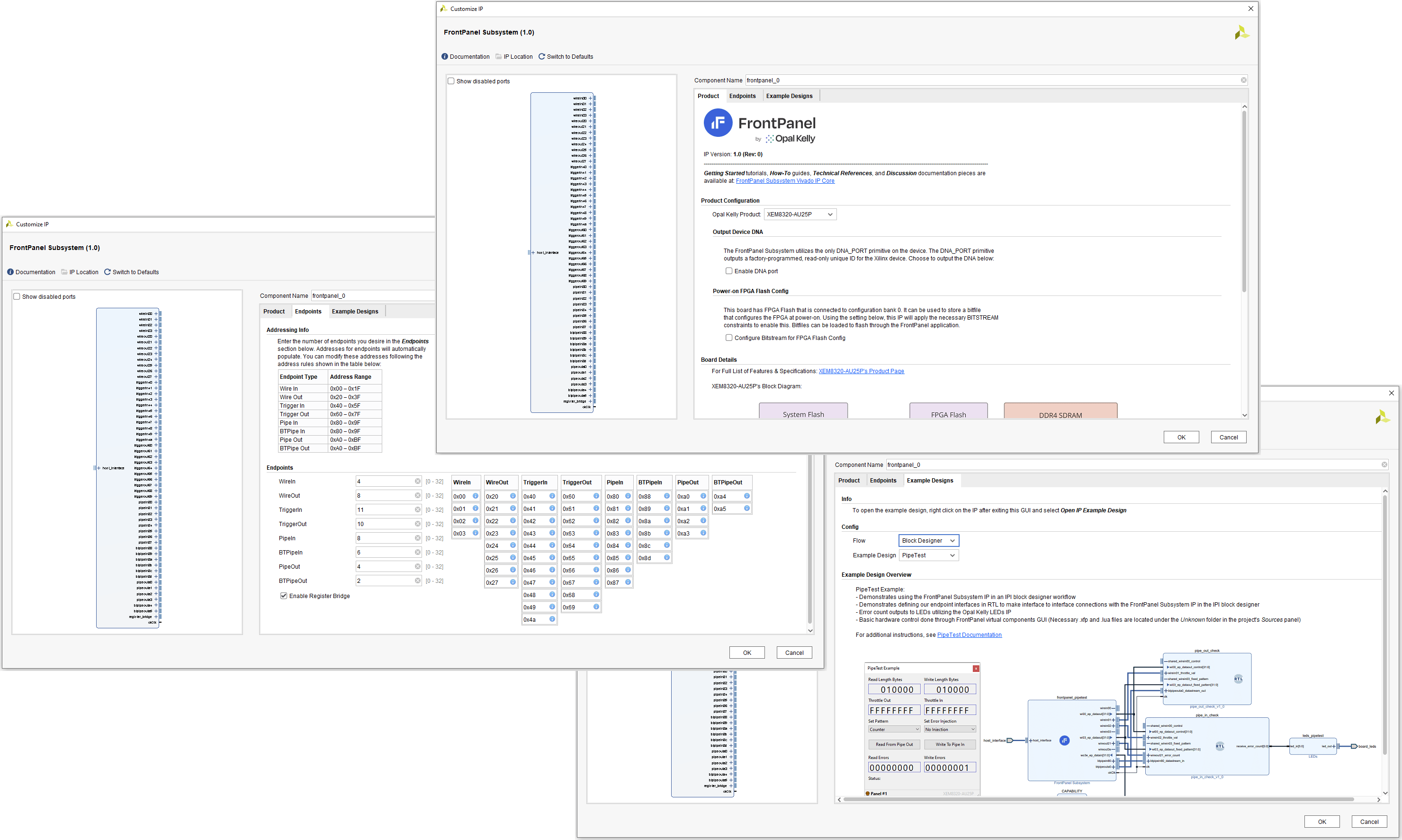Click info icon beside WireIn address 0x00
The image size is (1402, 840).
coord(476,496)
